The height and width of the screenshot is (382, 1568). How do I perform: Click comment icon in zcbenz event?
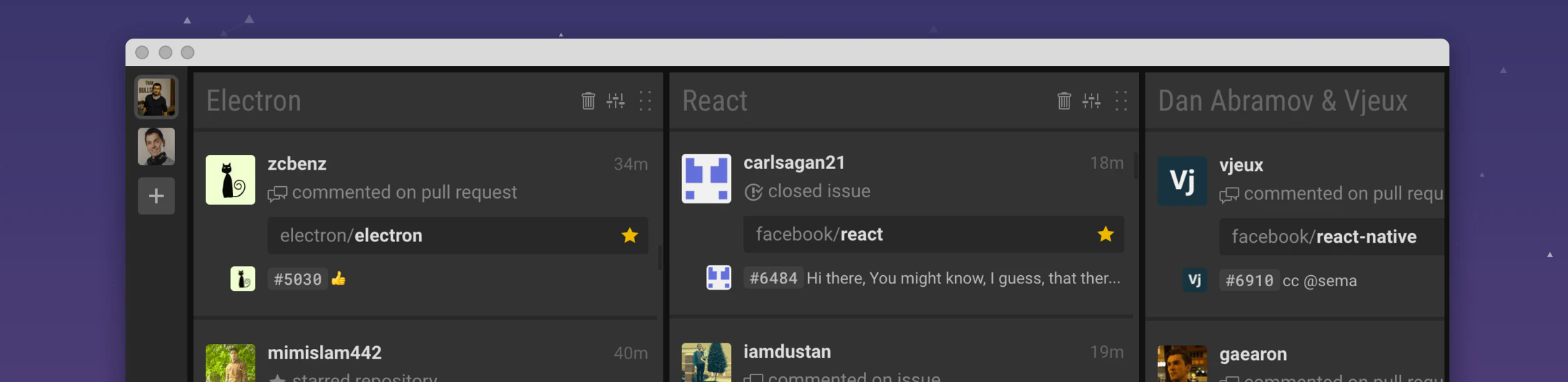click(277, 194)
